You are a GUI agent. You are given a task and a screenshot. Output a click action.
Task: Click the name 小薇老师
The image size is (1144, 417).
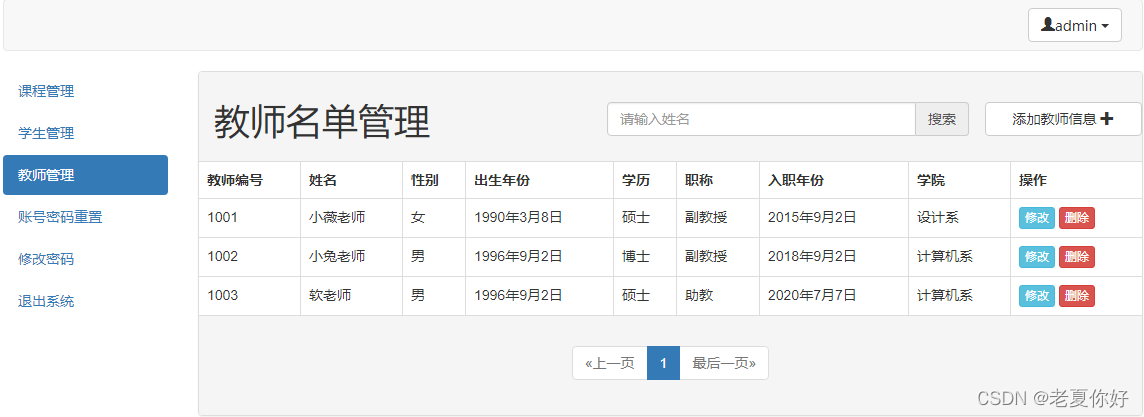click(337, 217)
